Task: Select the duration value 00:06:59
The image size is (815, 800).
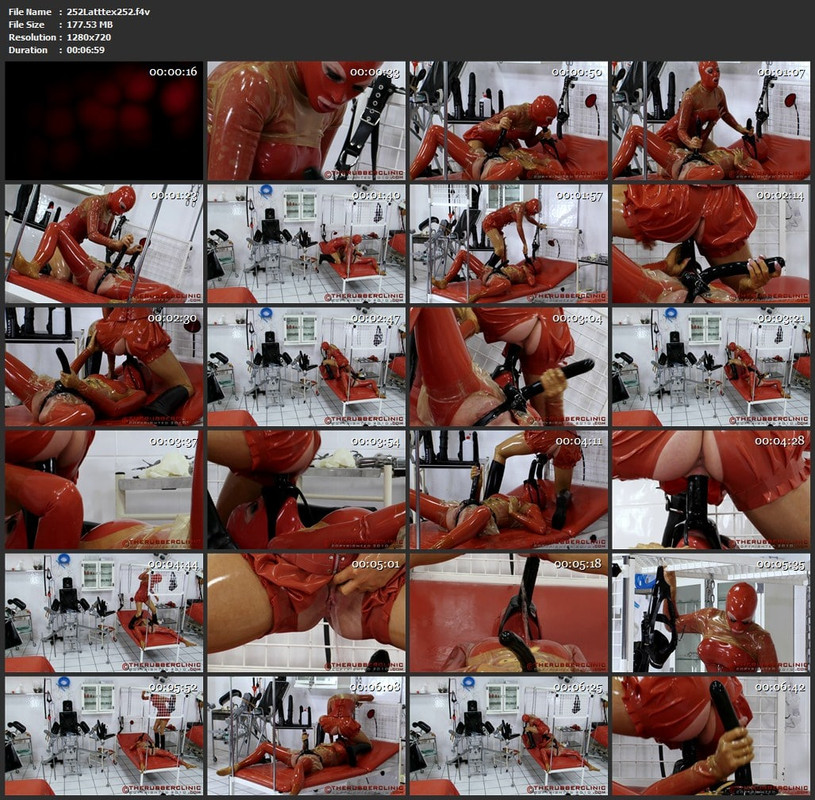Action: (x=85, y=50)
